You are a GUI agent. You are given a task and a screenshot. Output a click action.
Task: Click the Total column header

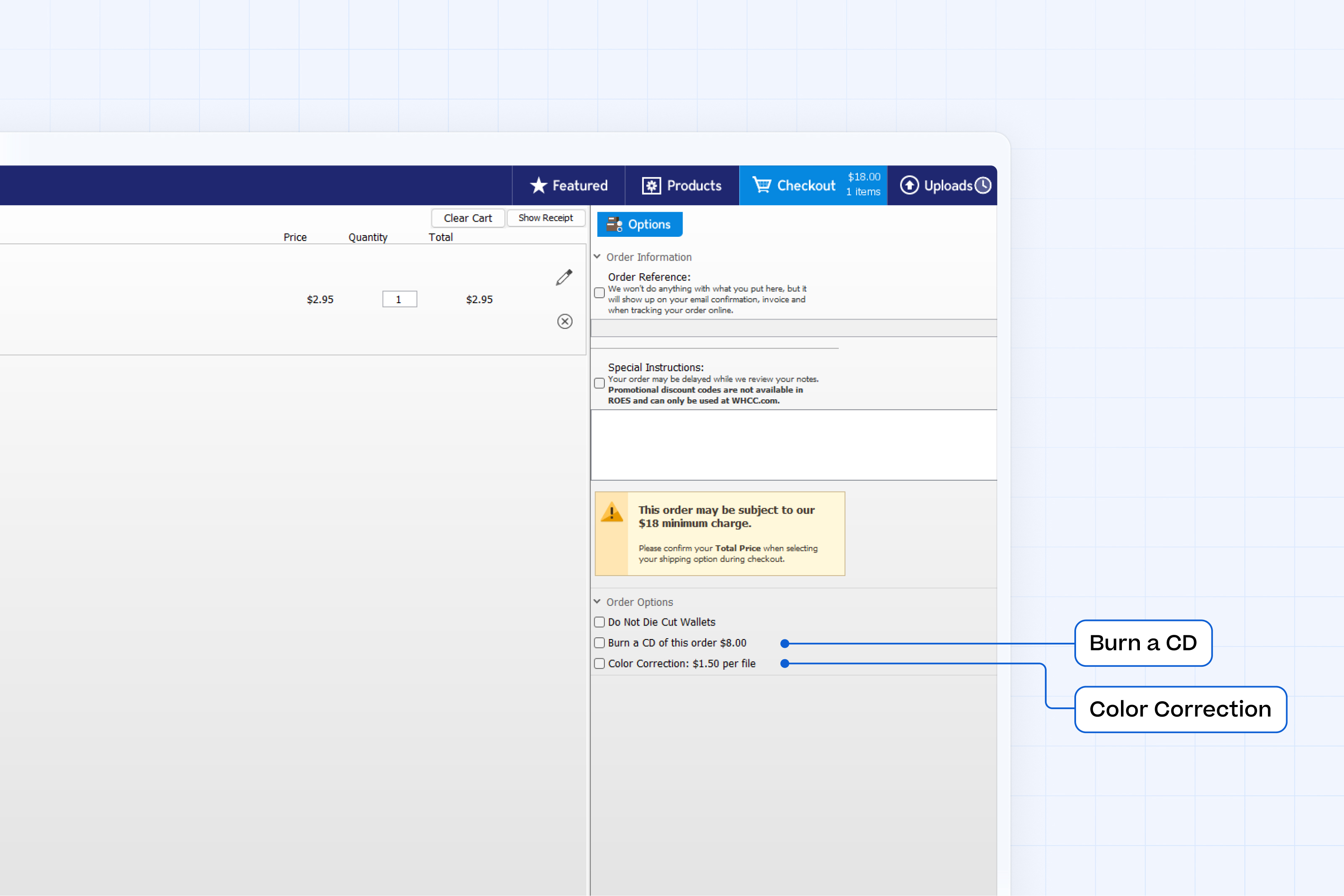pyautogui.click(x=441, y=237)
